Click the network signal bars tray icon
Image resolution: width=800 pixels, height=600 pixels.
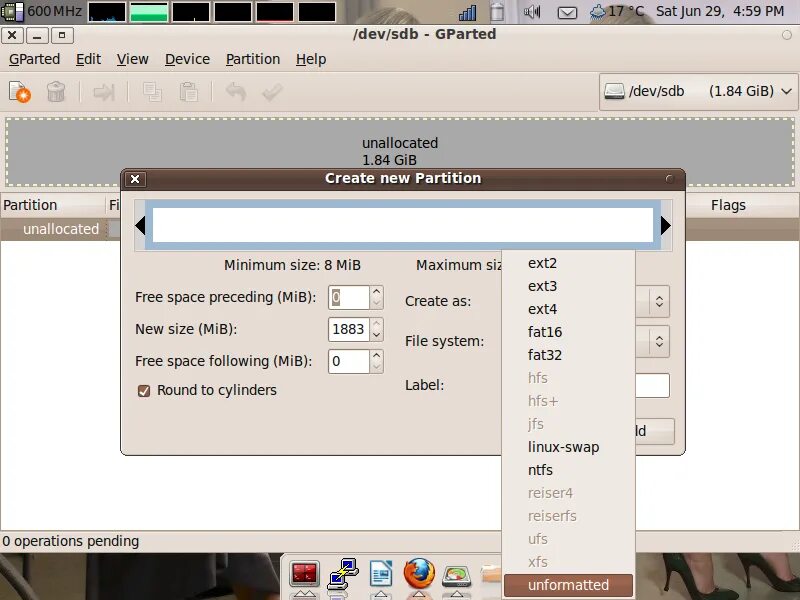tap(467, 12)
